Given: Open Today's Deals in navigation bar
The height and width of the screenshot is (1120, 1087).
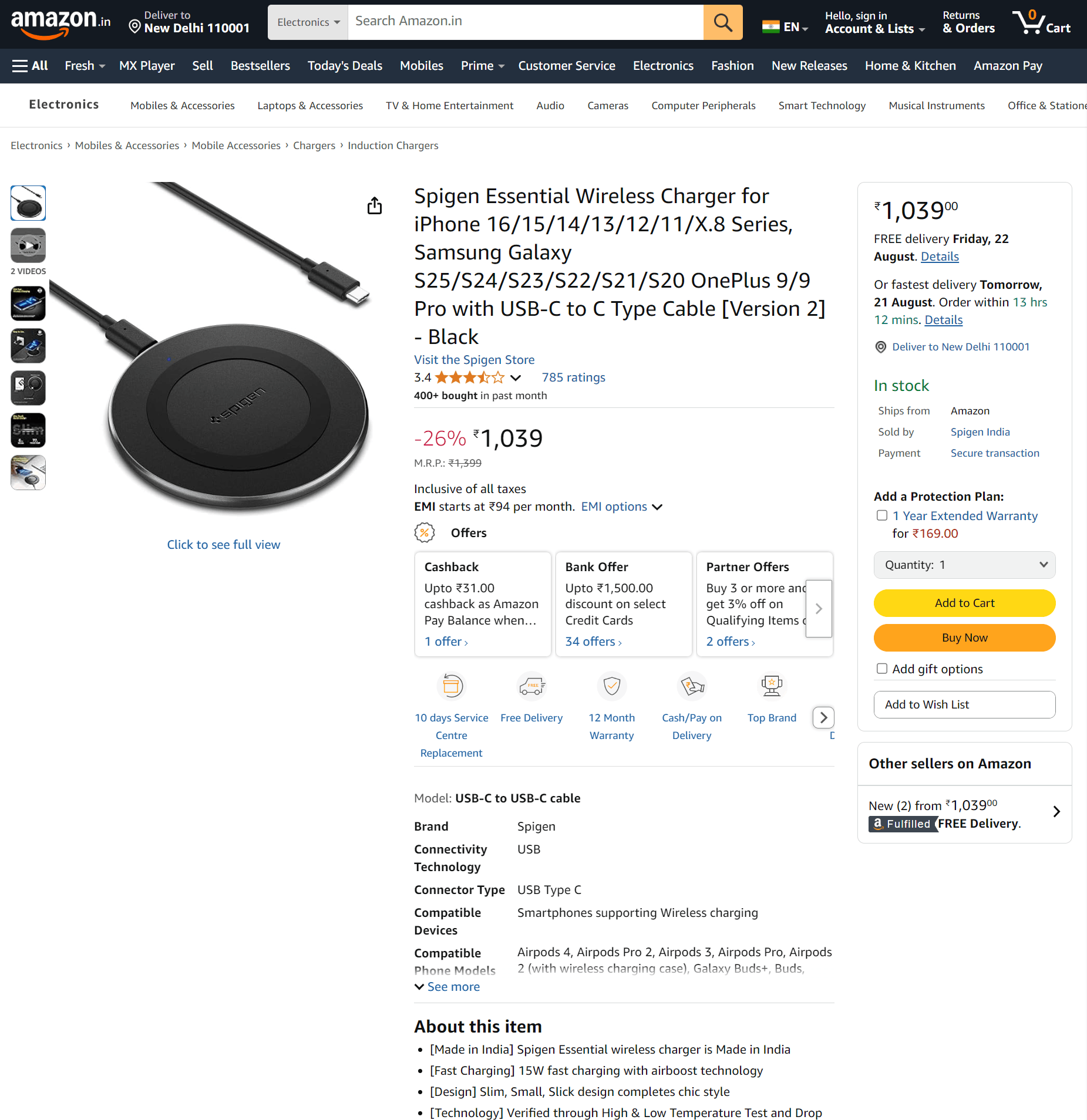Looking at the screenshot, I should coord(345,66).
